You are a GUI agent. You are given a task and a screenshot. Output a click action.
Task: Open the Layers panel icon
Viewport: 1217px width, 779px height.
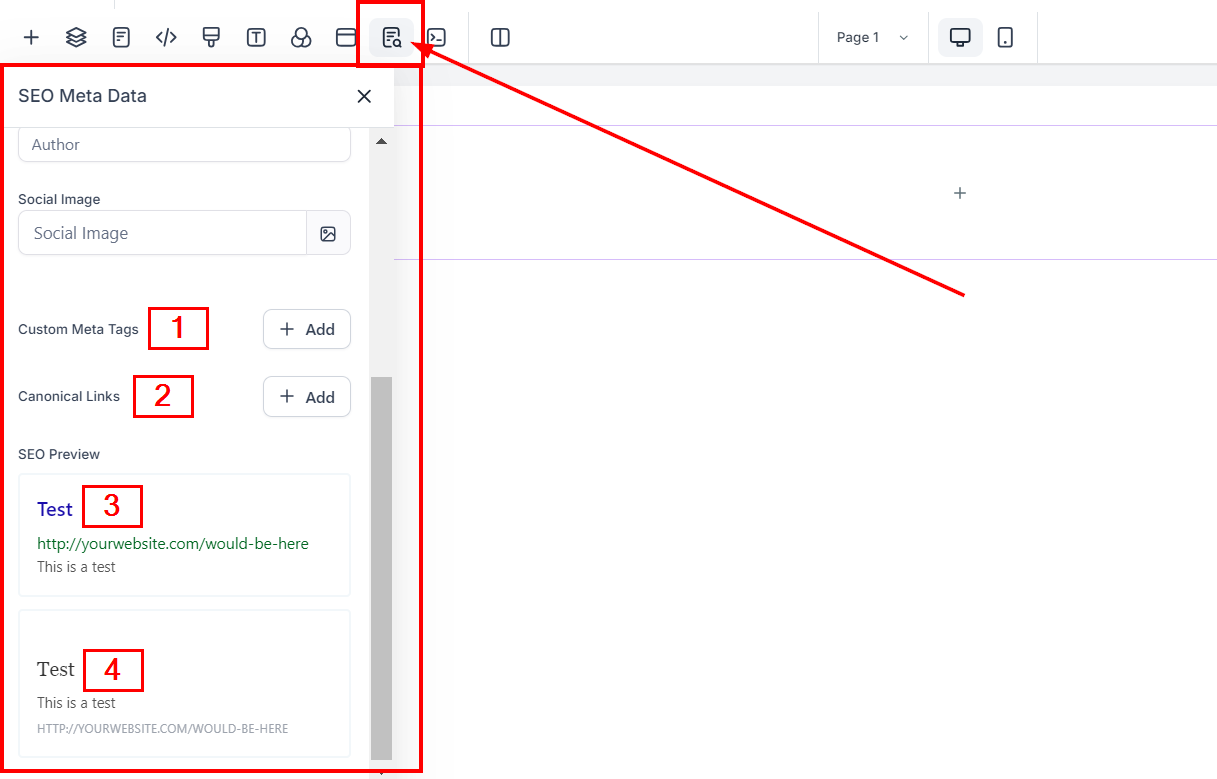point(76,38)
